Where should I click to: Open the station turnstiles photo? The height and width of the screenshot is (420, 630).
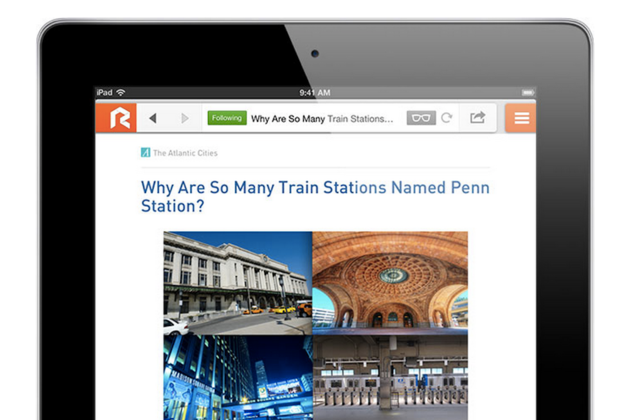[390, 376]
